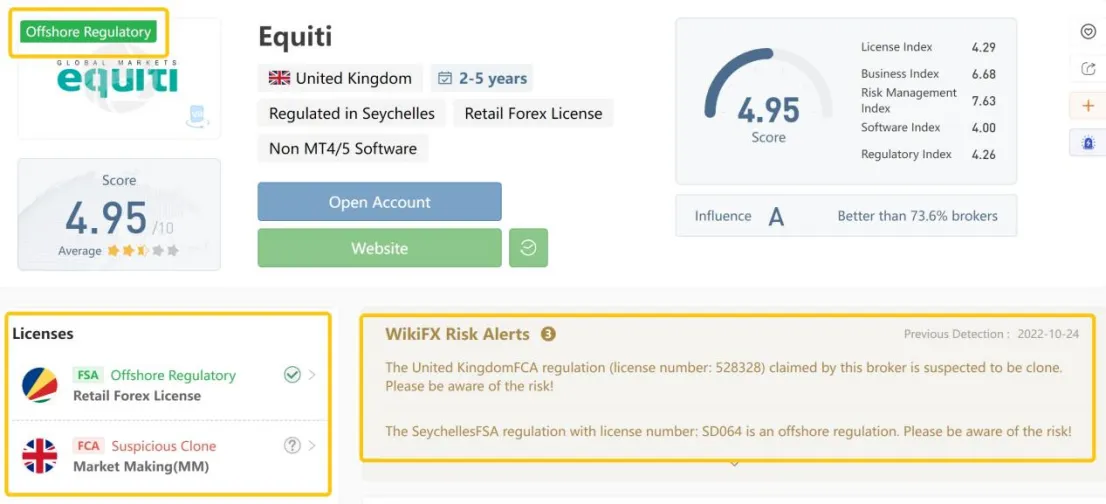Click Better than 73.6% brokers text
Image resolution: width=1106 pixels, height=504 pixels.
coord(917,216)
